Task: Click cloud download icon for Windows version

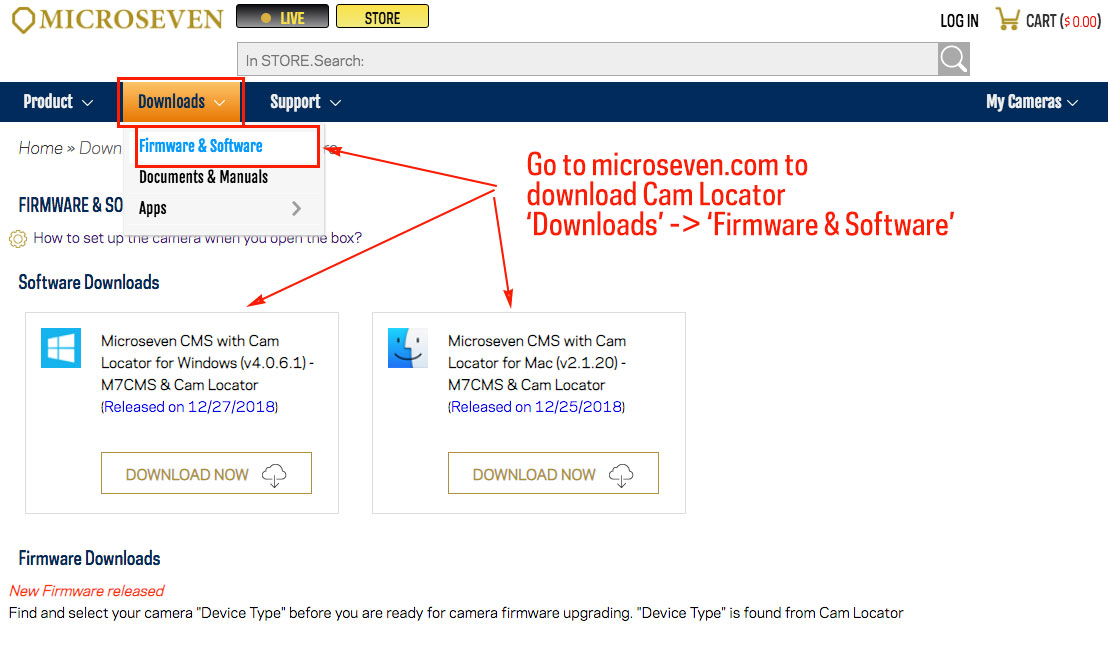Action: coord(274,475)
